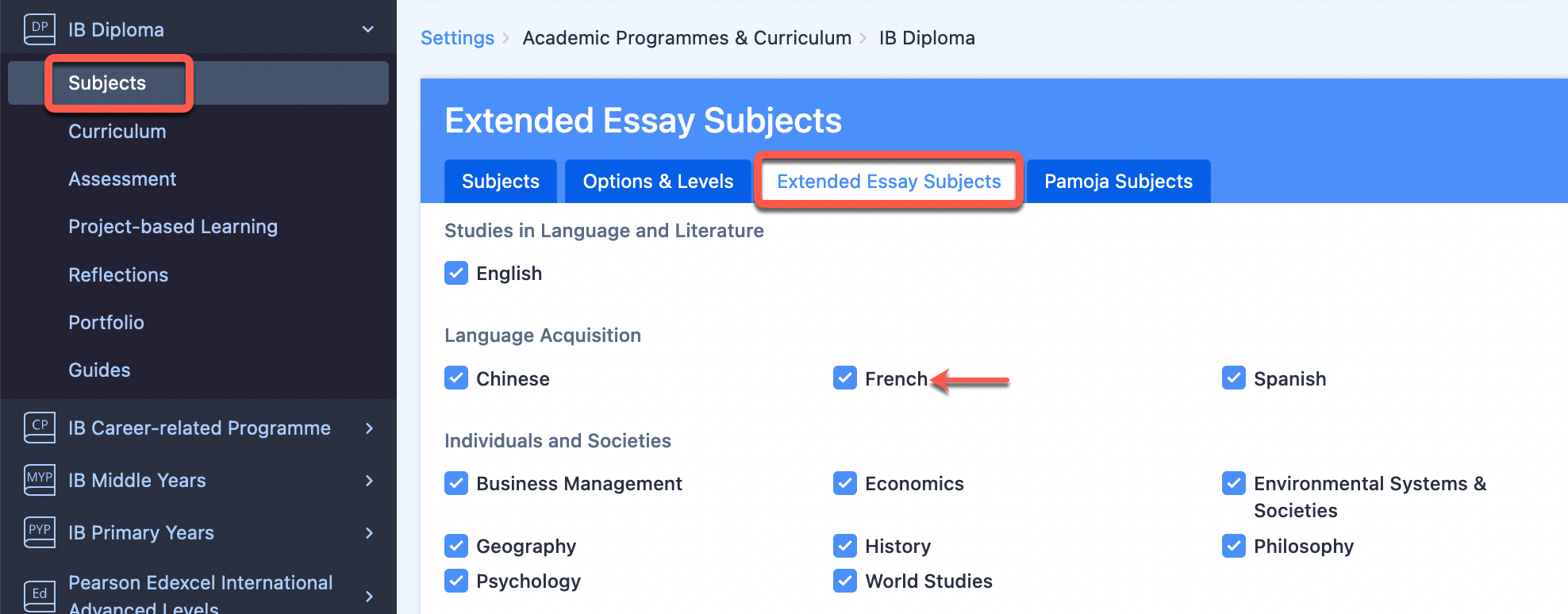This screenshot has width=1568, height=614.
Task: Go to Settings breadcrumb link
Action: point(457,38)
